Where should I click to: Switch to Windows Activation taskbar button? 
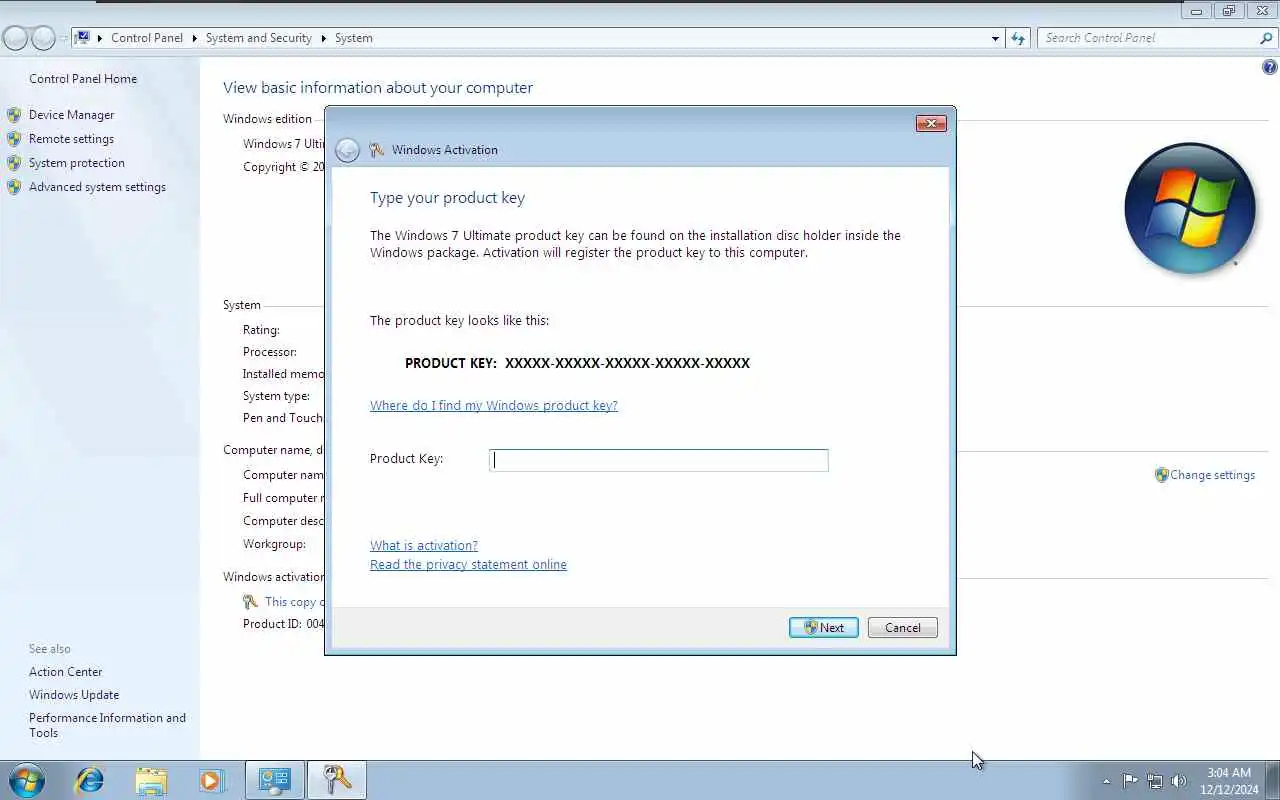[x=337, y=780]
